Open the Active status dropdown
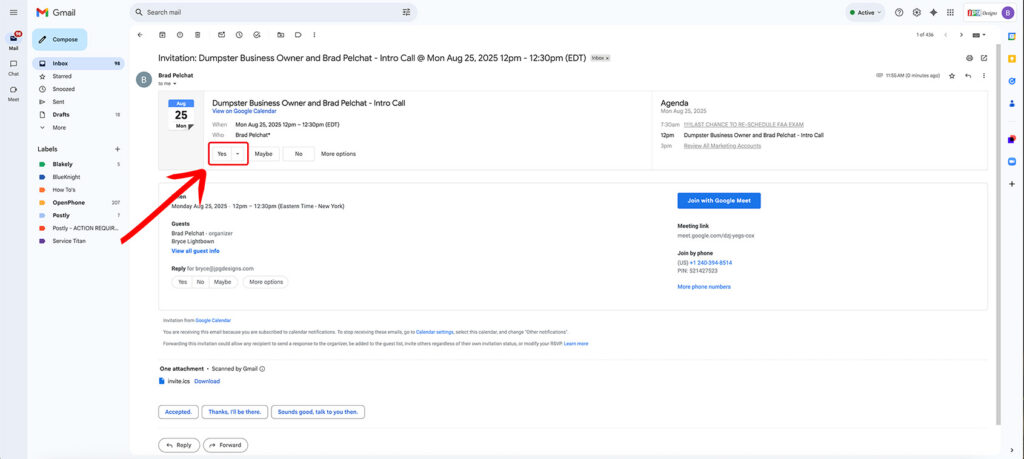The height and width of the screenshot is (459, 1024). pos(866,12)
